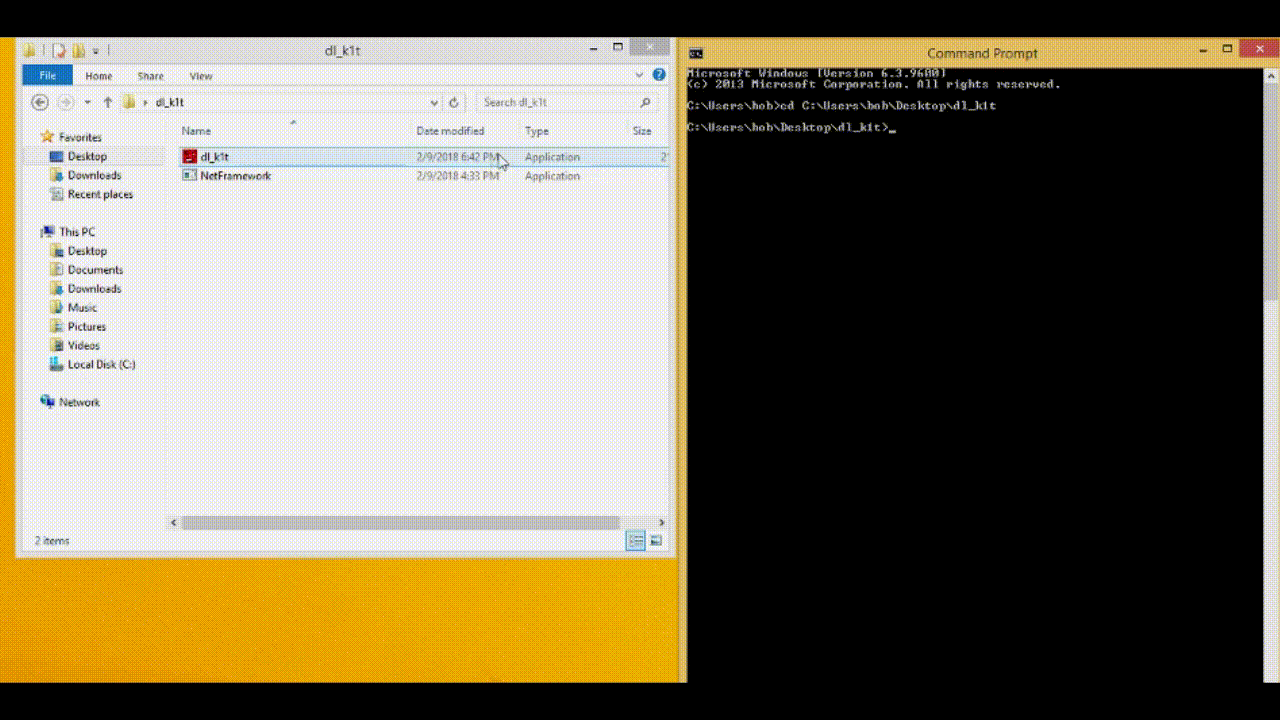Open the Home ribbon tab

pyautogui.click(x=99, y=76)
